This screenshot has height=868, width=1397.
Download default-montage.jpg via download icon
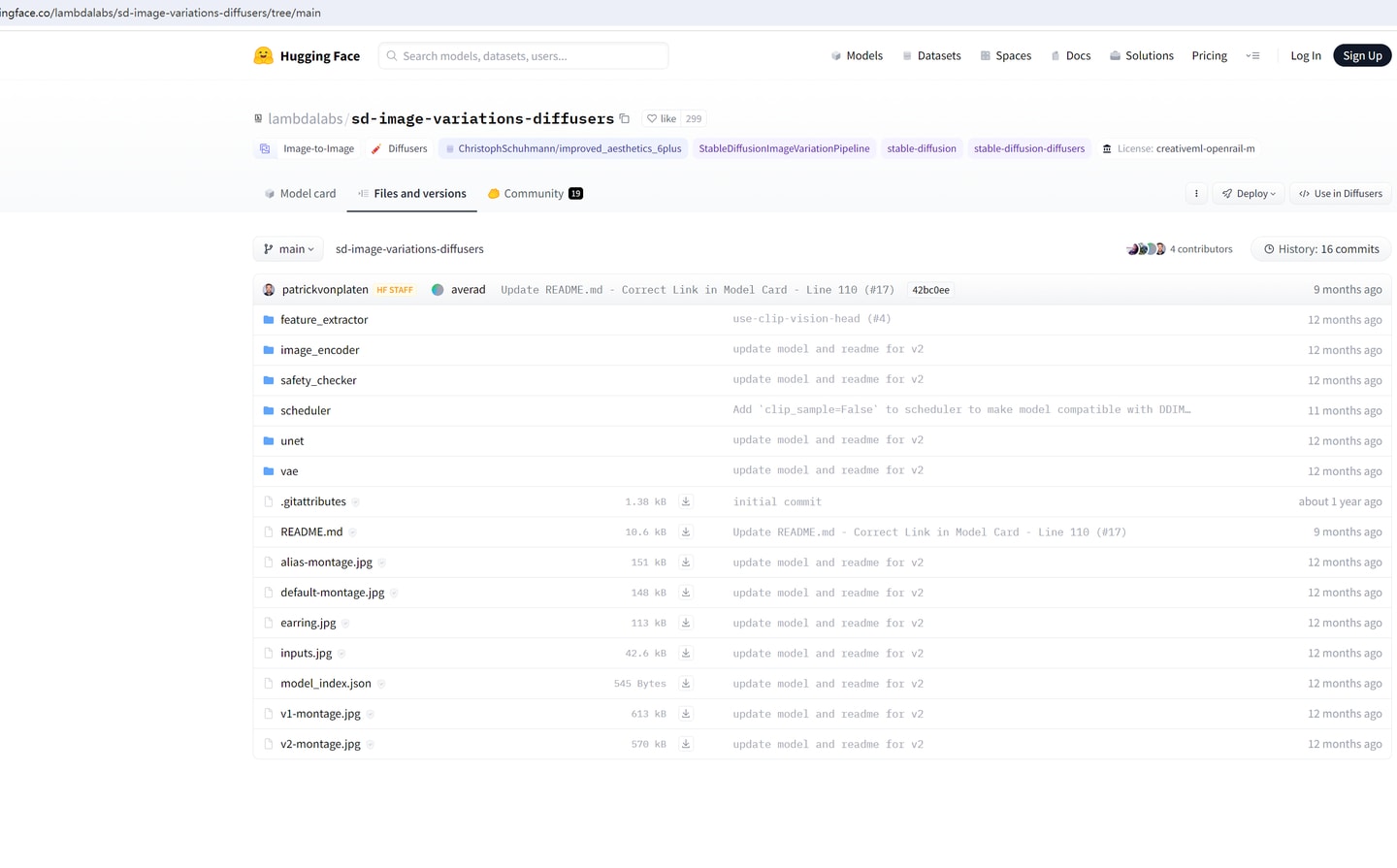click(686, 593)
